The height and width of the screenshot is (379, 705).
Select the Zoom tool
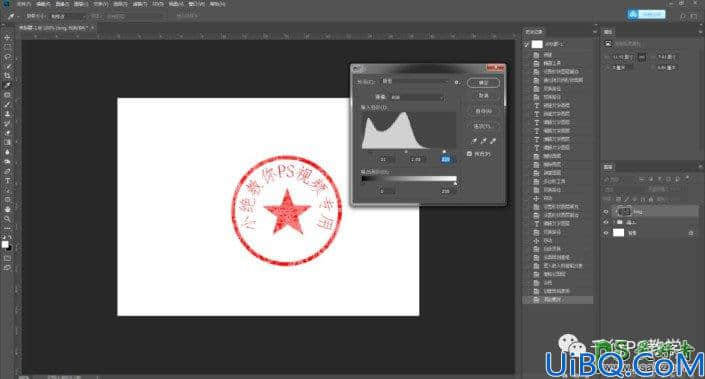tap(7, 218)
